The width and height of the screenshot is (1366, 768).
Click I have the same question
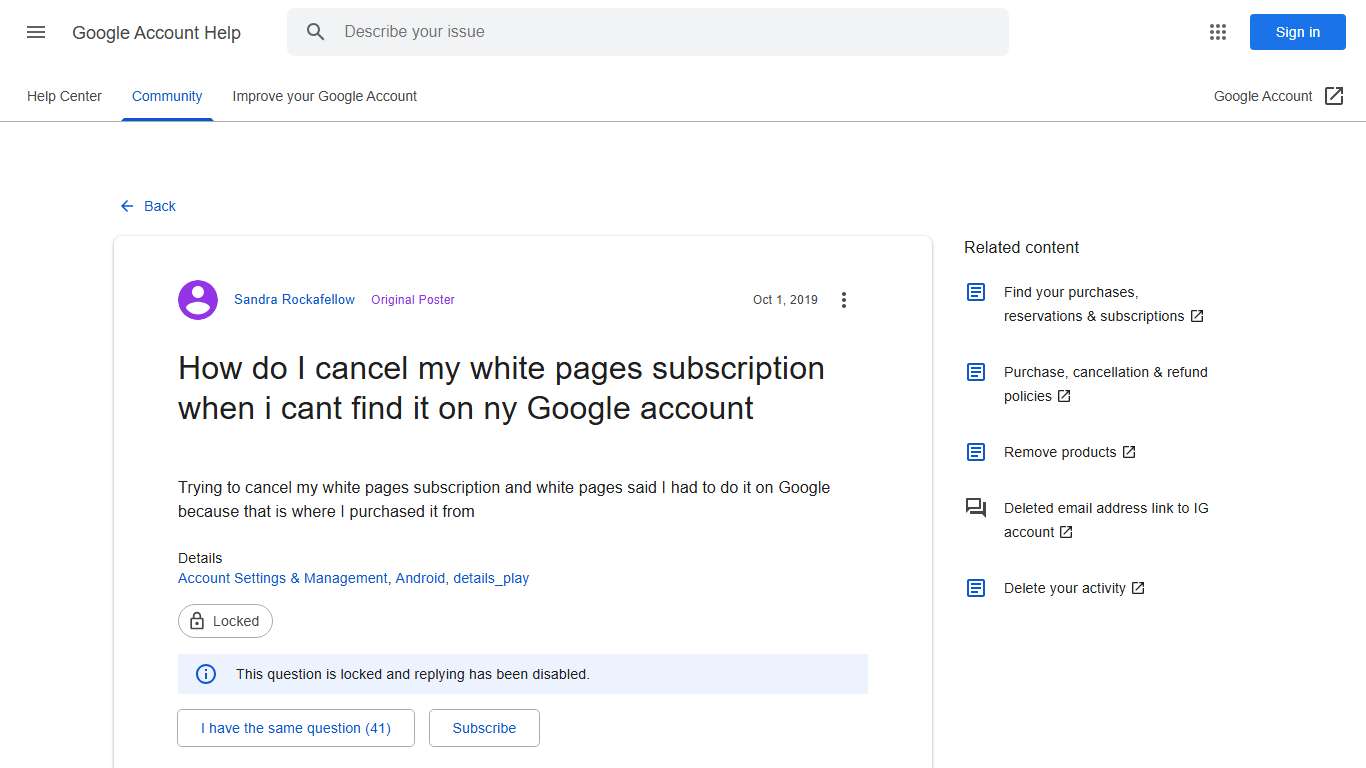point(295,728)
